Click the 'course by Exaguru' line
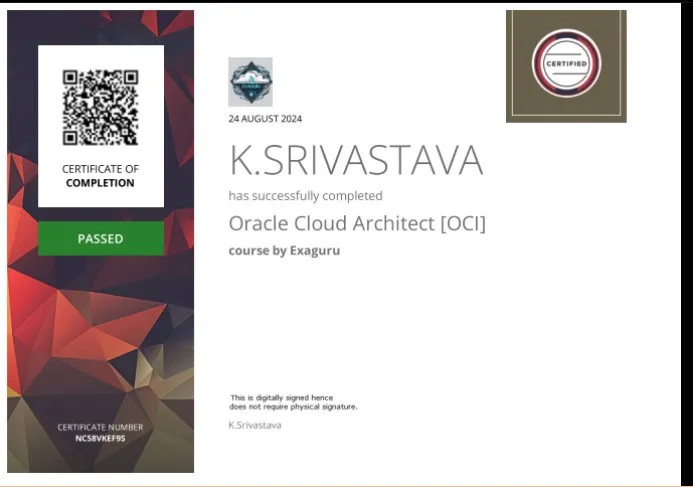This screenshot has height=487, width=693. point(284,250)
